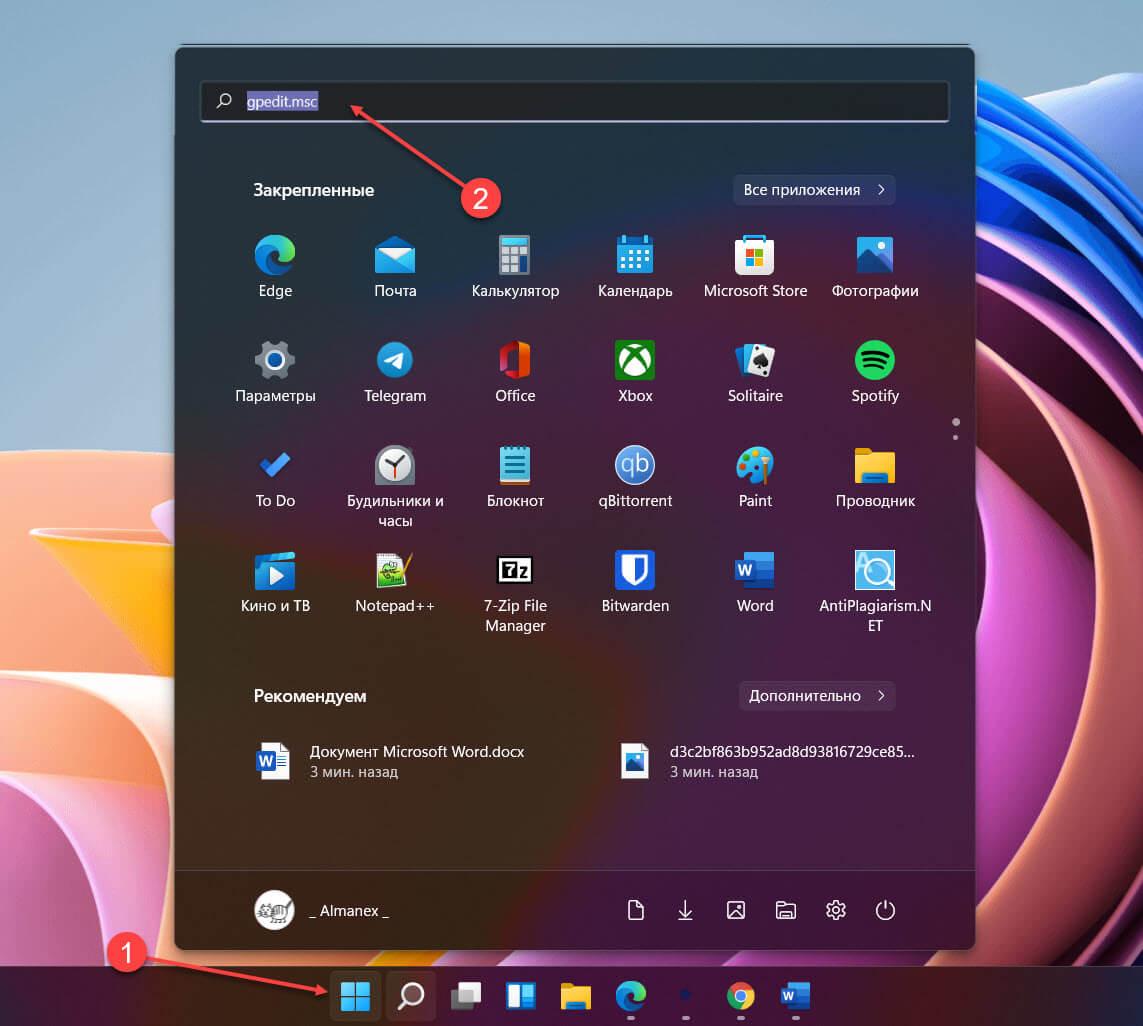1143x1026 pixels.
Task: Click the Power button in Start menu
Action: tap(885, 910)
